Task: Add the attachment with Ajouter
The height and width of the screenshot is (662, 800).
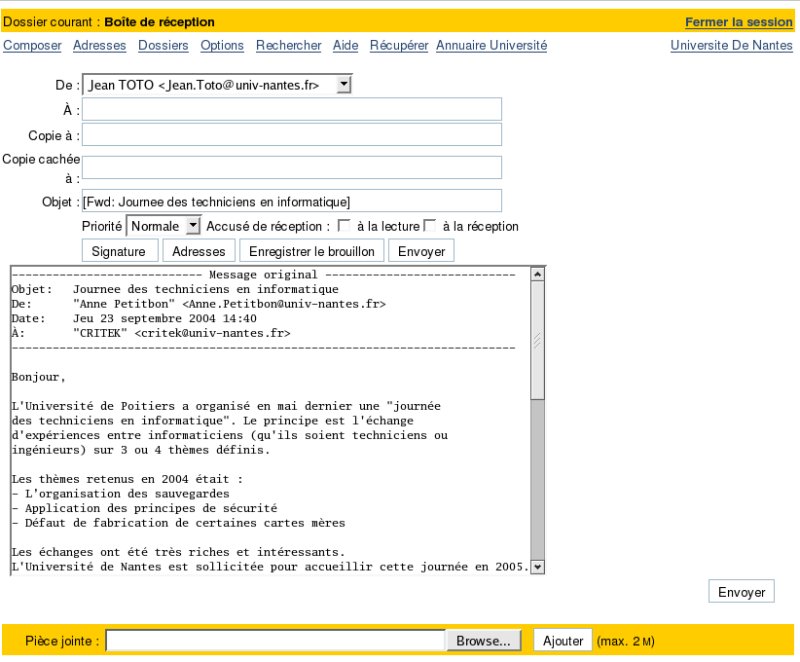Action: pos(562,640)
